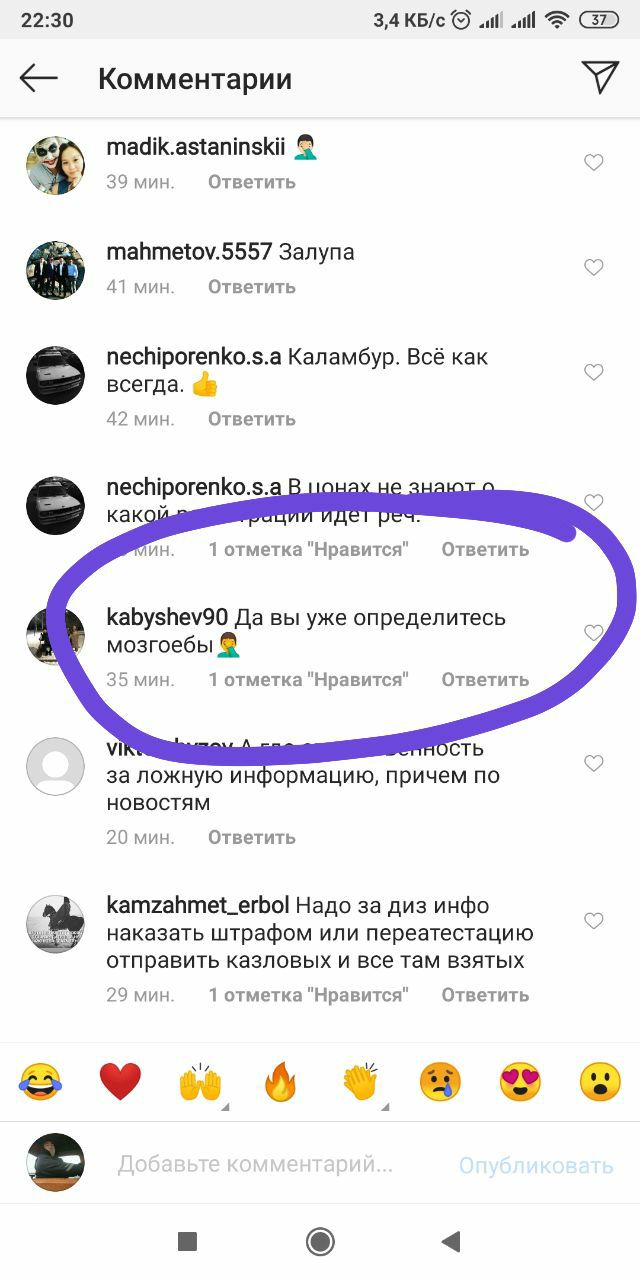Insert the raised hands emoji
The height and width of the screenshot is (1280, 640).
(200, 1082)
